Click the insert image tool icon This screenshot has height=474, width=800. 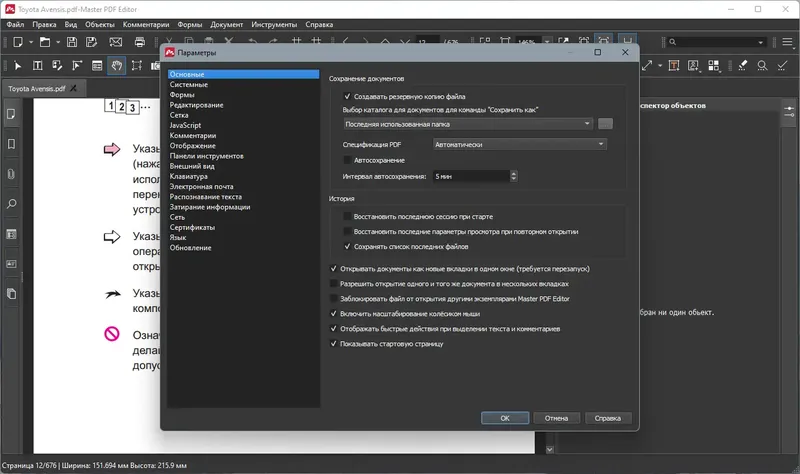[693, 65]
